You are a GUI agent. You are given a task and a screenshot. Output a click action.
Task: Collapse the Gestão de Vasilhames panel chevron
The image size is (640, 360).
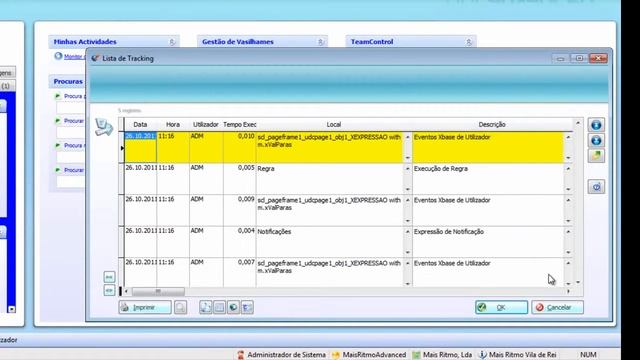click(320, 42)
